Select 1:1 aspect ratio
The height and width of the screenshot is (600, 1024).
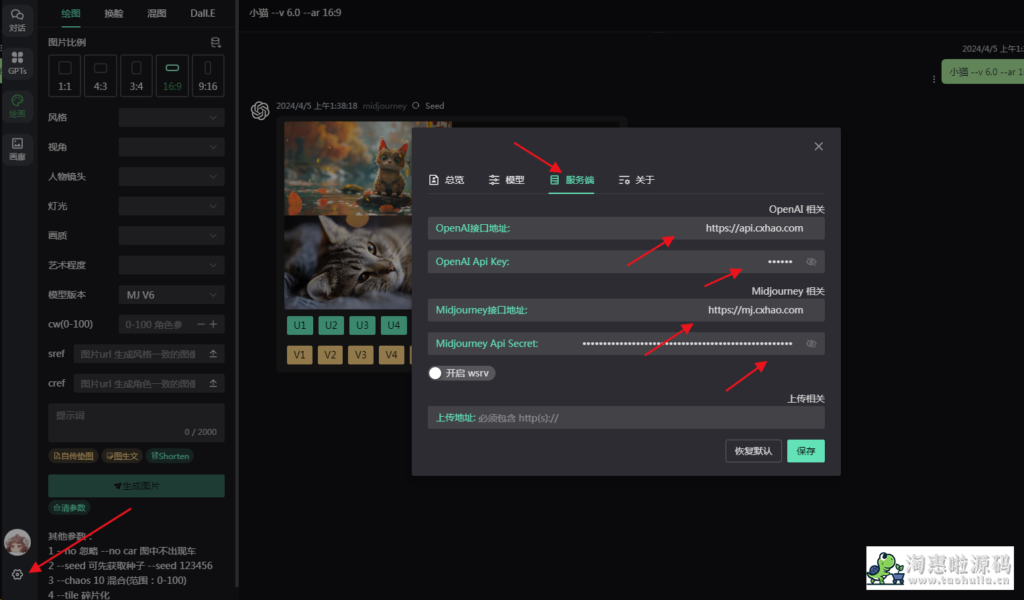65,76
